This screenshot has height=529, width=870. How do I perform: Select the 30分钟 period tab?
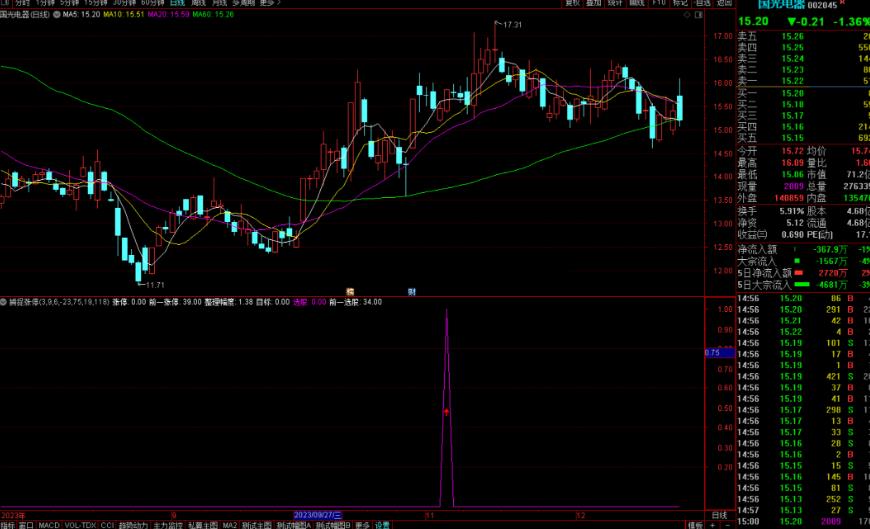pyautogui.click(x=124, y=3)
